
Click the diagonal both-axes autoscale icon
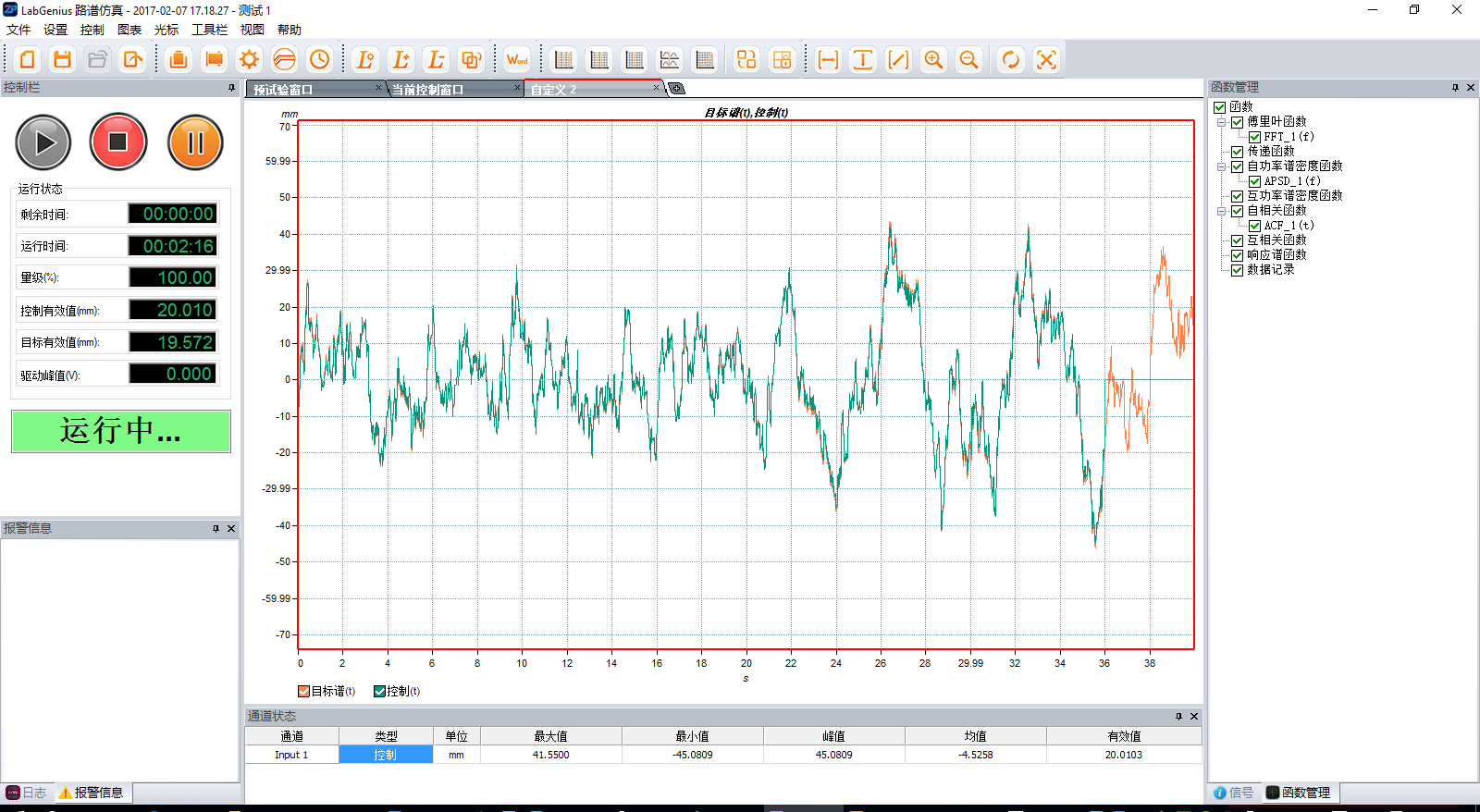[x=898, y=60]
